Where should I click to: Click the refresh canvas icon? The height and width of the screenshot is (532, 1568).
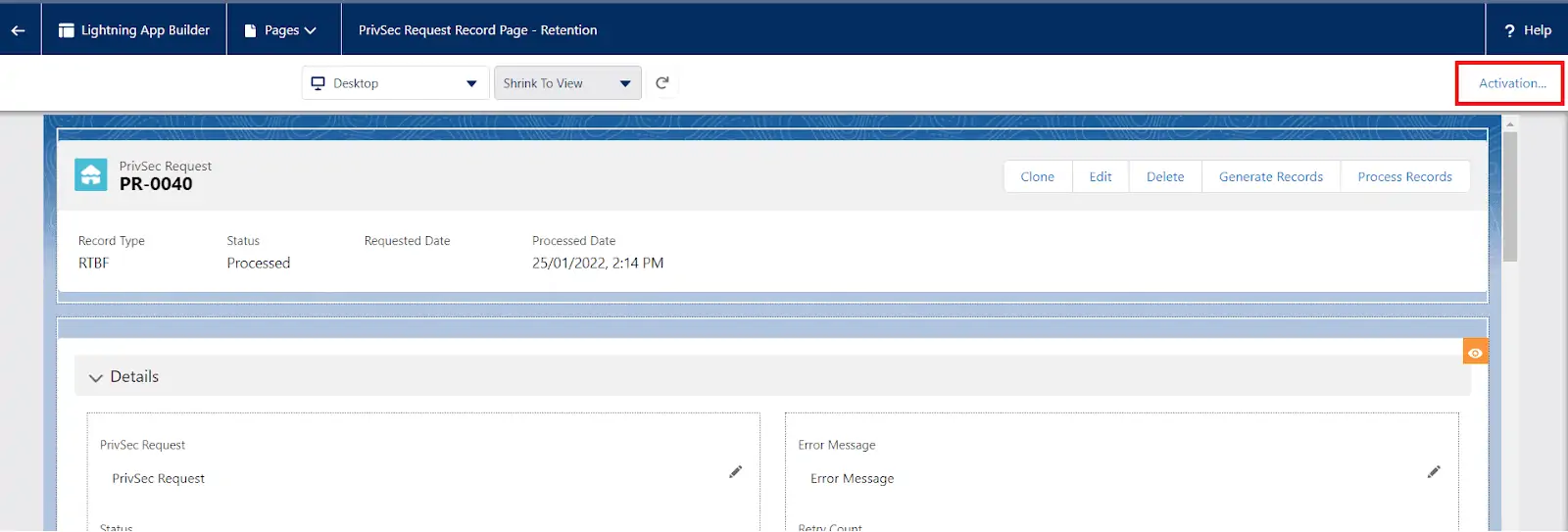tap(662, 83)
